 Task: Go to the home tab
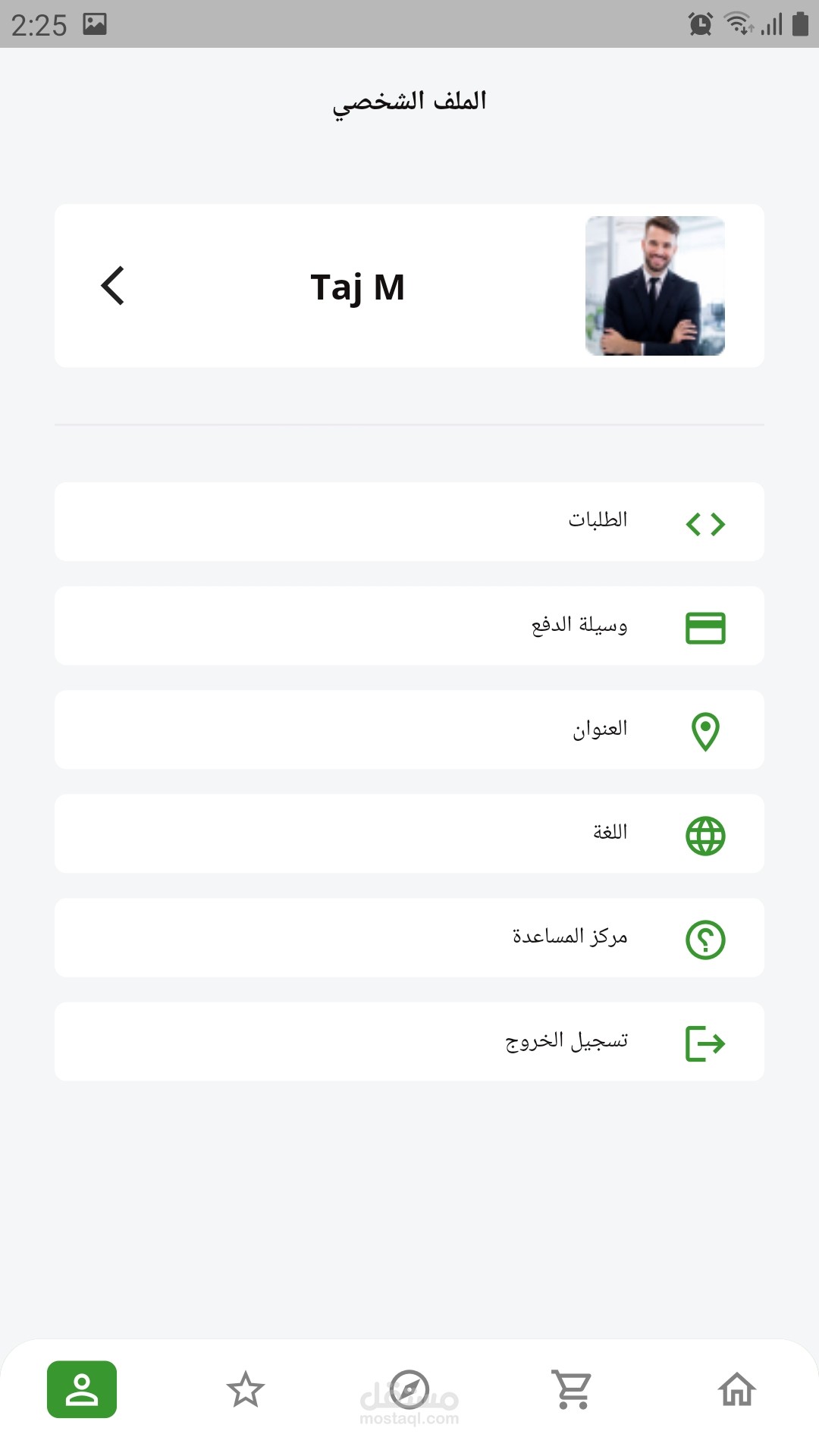pyautogui.click(x=736, y=1389)
